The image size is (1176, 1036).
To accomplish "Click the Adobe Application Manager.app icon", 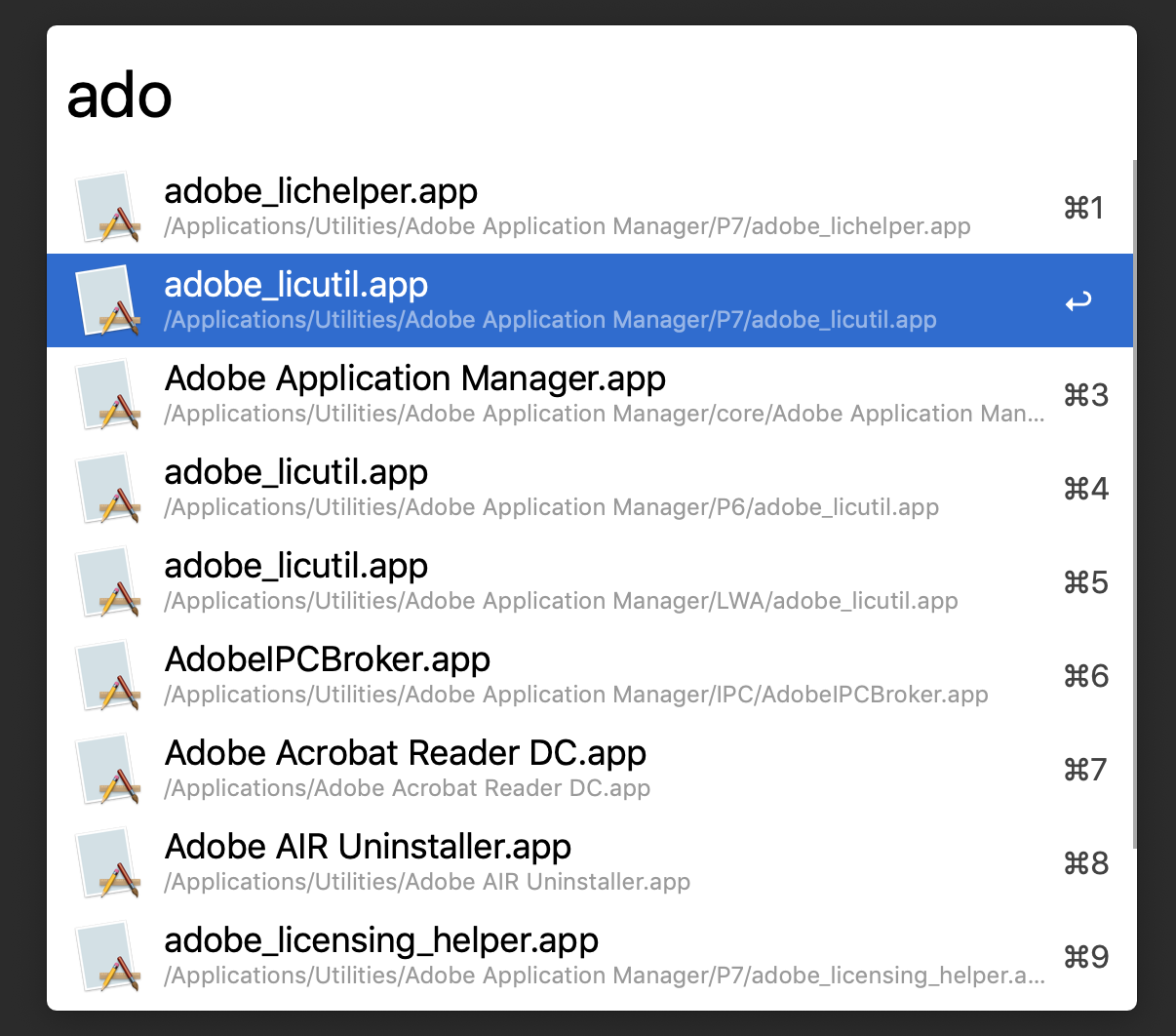I will (x=108, y=395).
